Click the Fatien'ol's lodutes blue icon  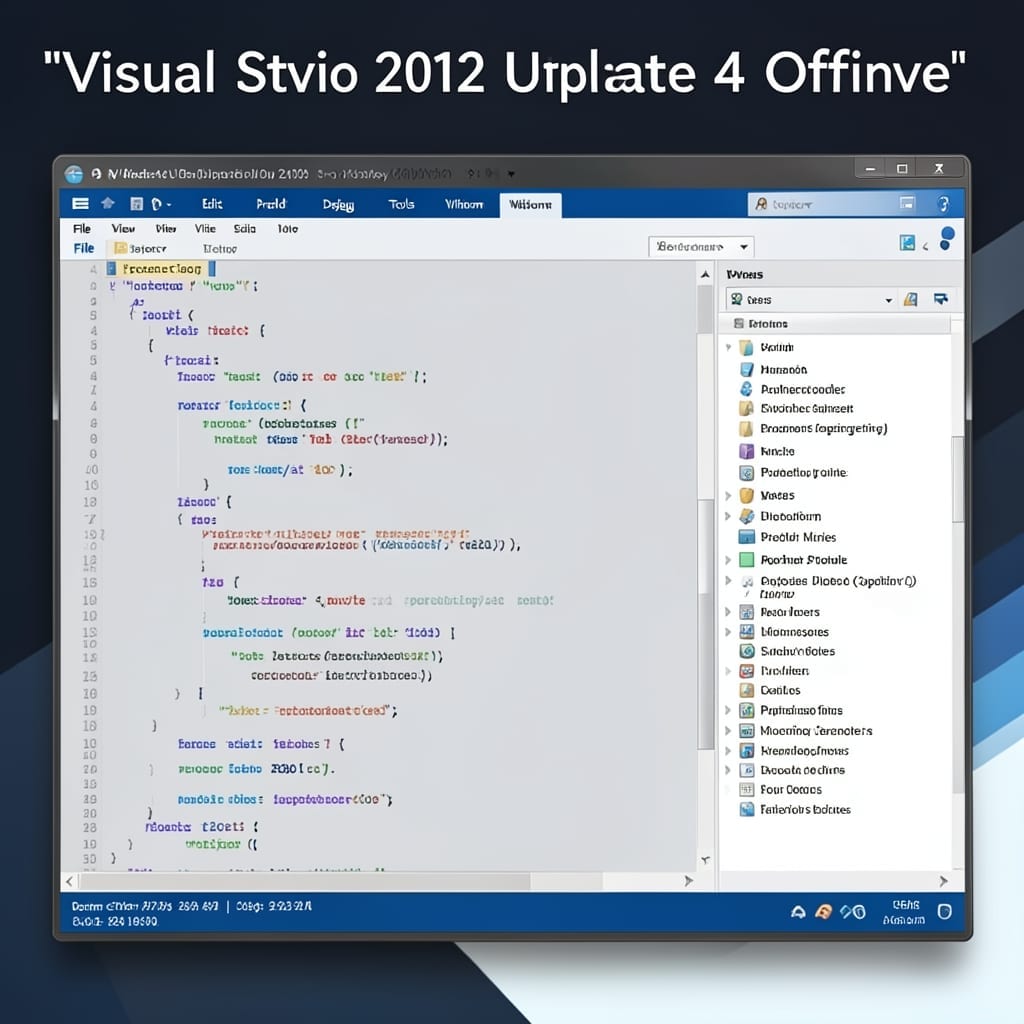[x=746, y=810]
